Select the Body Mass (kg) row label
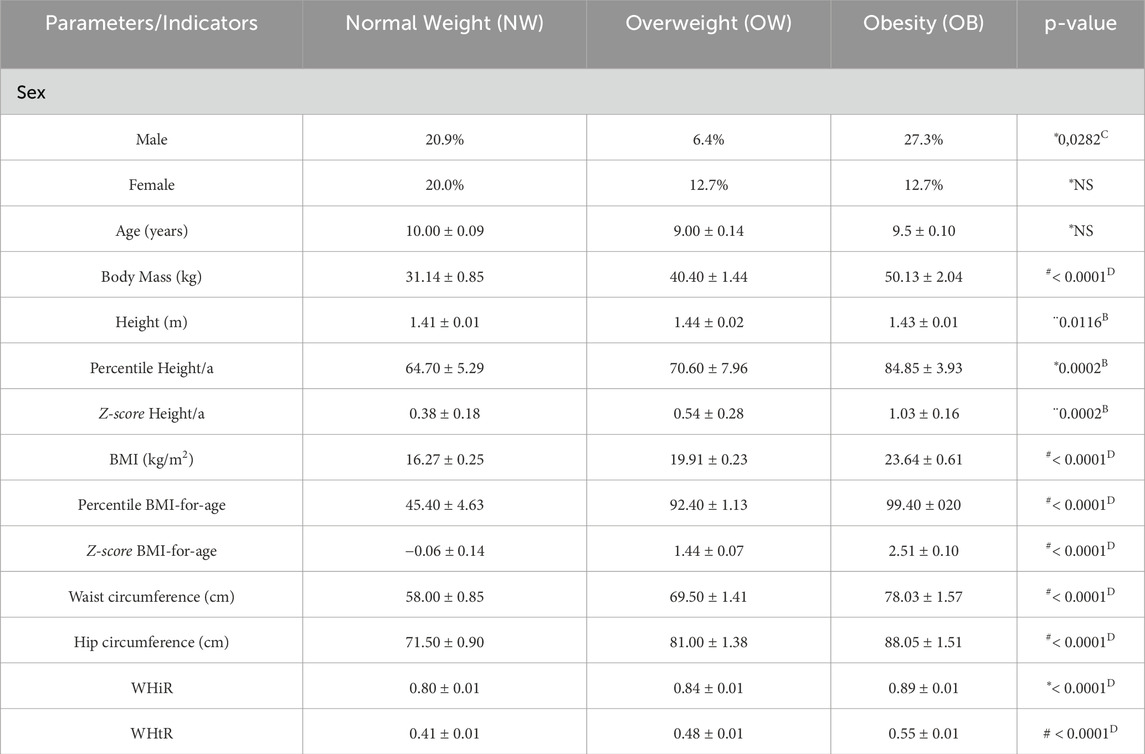 151,277
